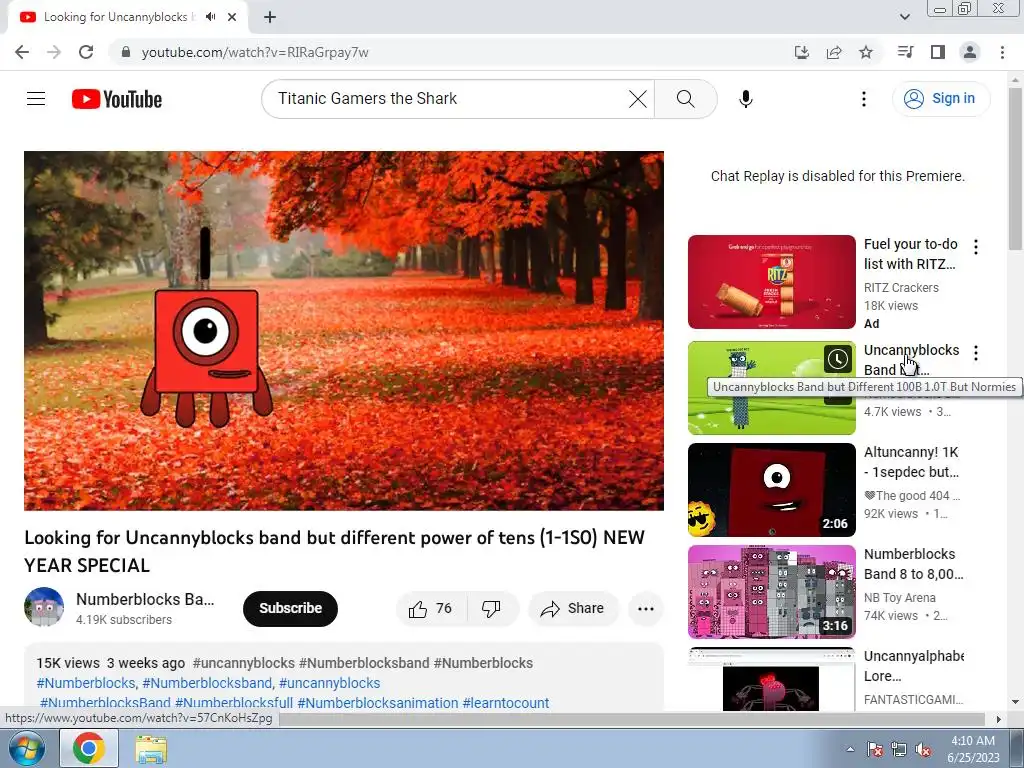Screen dimensions: 1024x768
Task: Open more actions ellipsis beside Share
Action: tap(645, 609)
